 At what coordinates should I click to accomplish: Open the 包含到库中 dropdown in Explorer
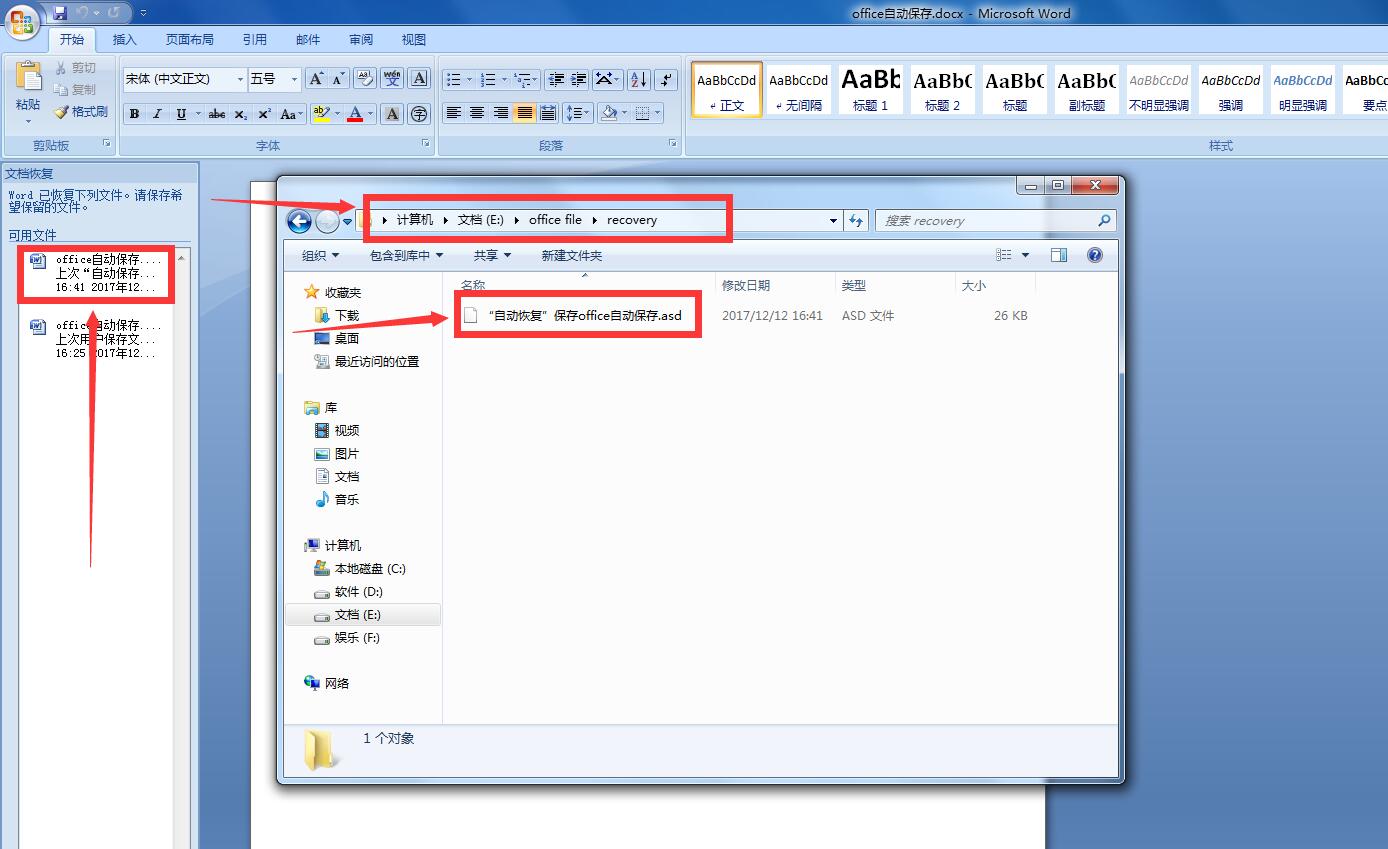tap(406, 255)
